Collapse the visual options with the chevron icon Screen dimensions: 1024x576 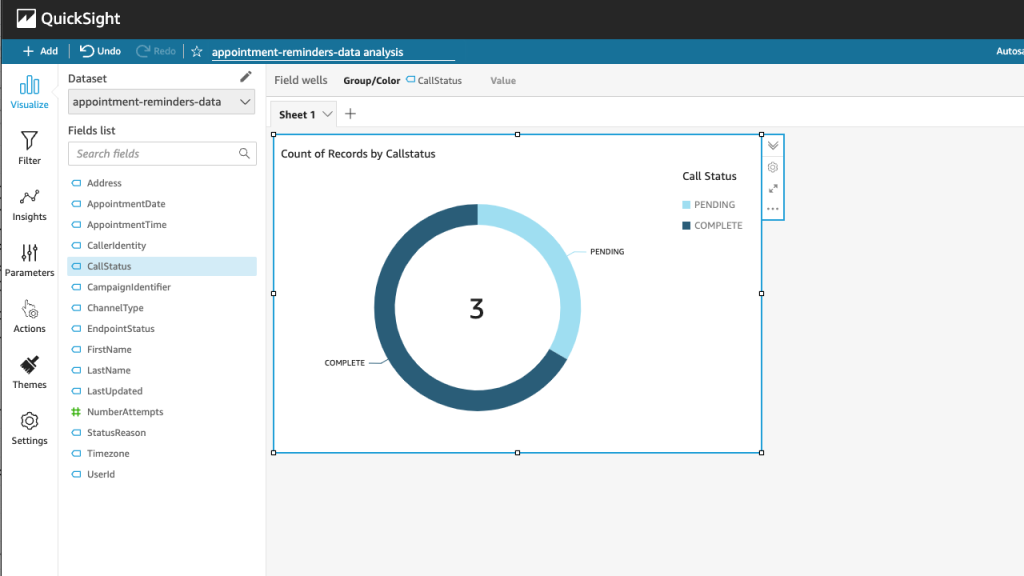[x=772, y=145]
